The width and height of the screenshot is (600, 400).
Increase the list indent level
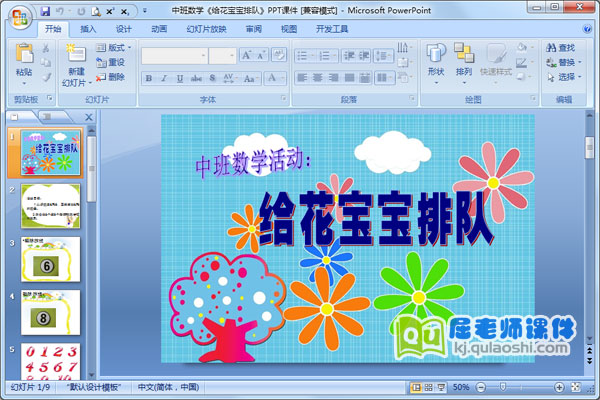364,56
